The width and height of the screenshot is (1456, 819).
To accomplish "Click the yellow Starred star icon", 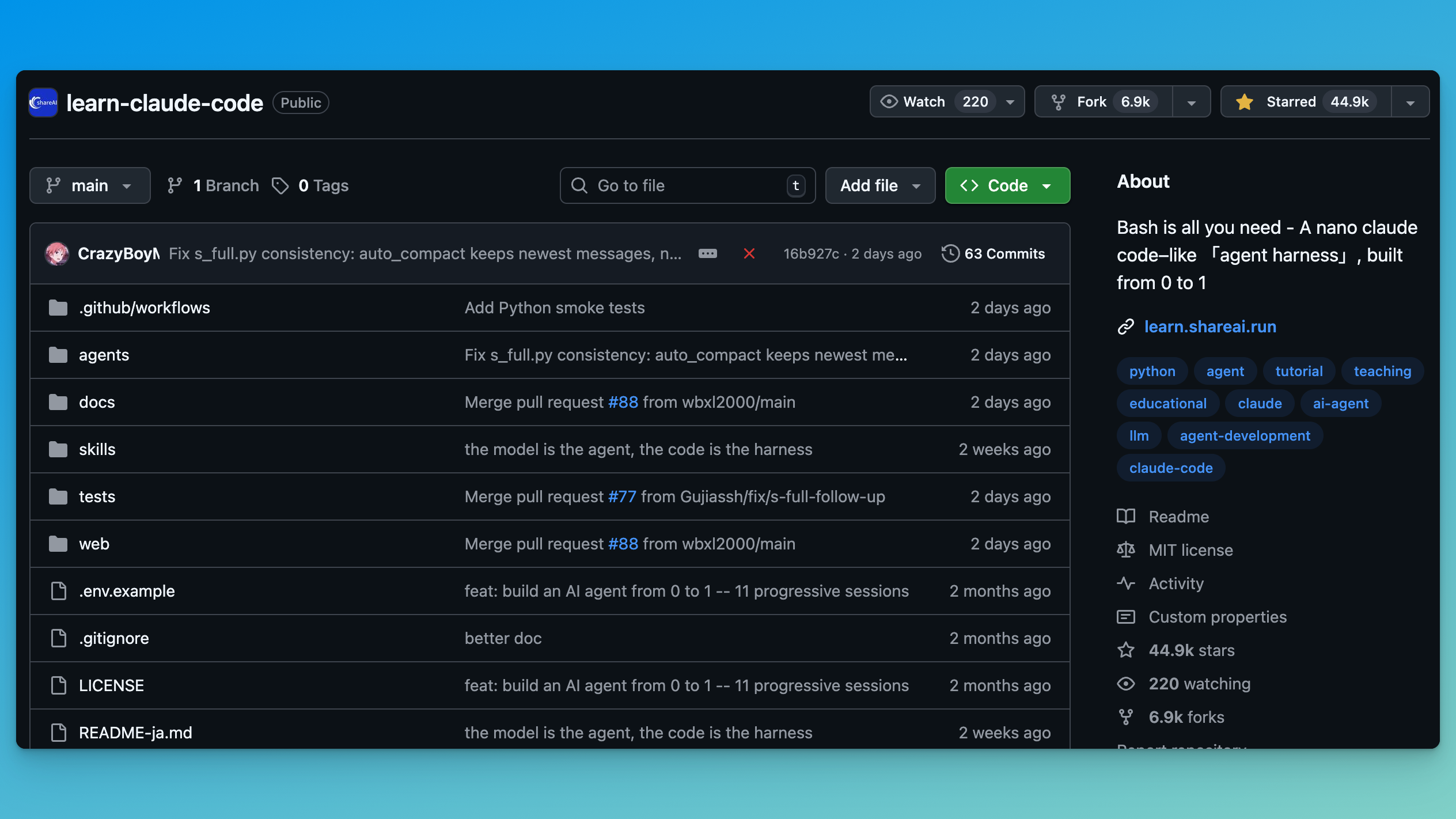I will [x=1245, y=102].
